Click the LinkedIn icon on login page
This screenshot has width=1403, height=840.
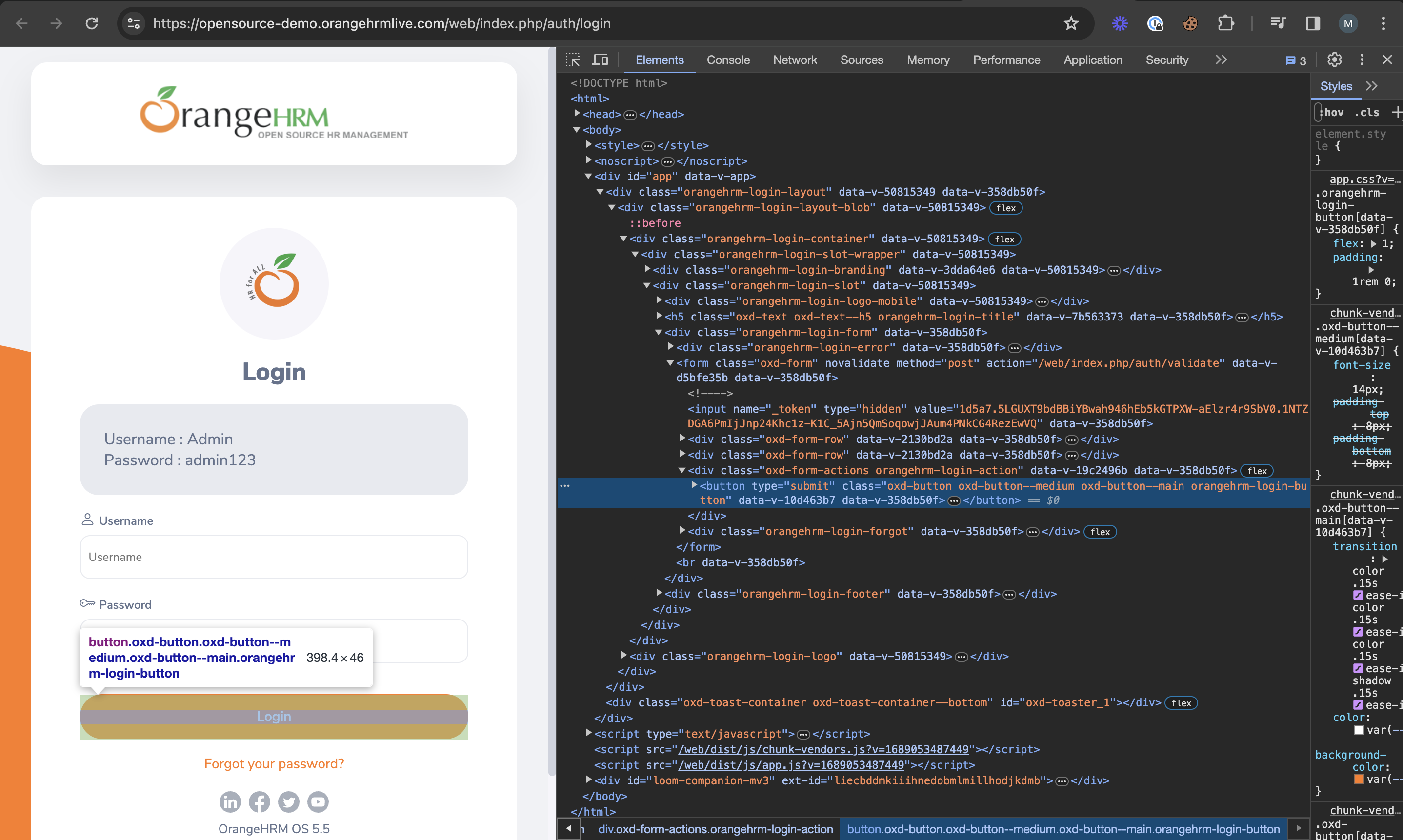(x=230, y=801)
